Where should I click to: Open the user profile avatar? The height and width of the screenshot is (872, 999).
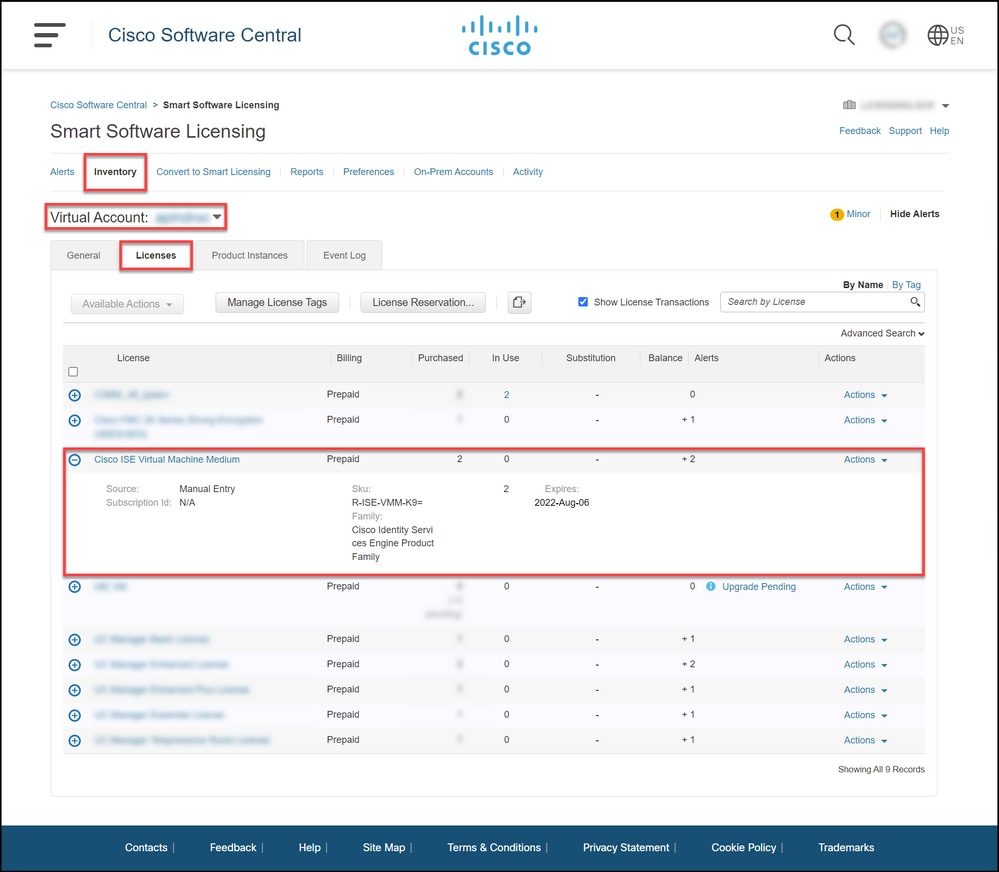(x=893, y=35)
